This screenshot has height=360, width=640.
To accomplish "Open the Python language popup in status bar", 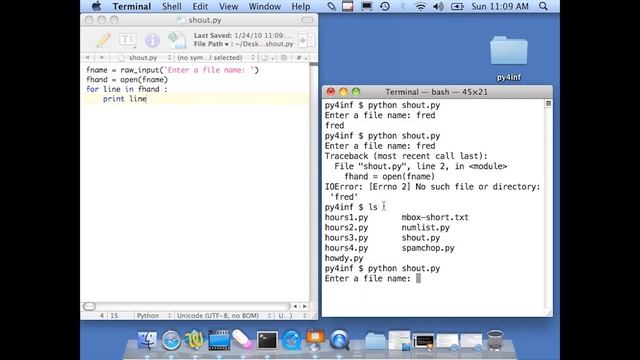I will coord(153,316).
